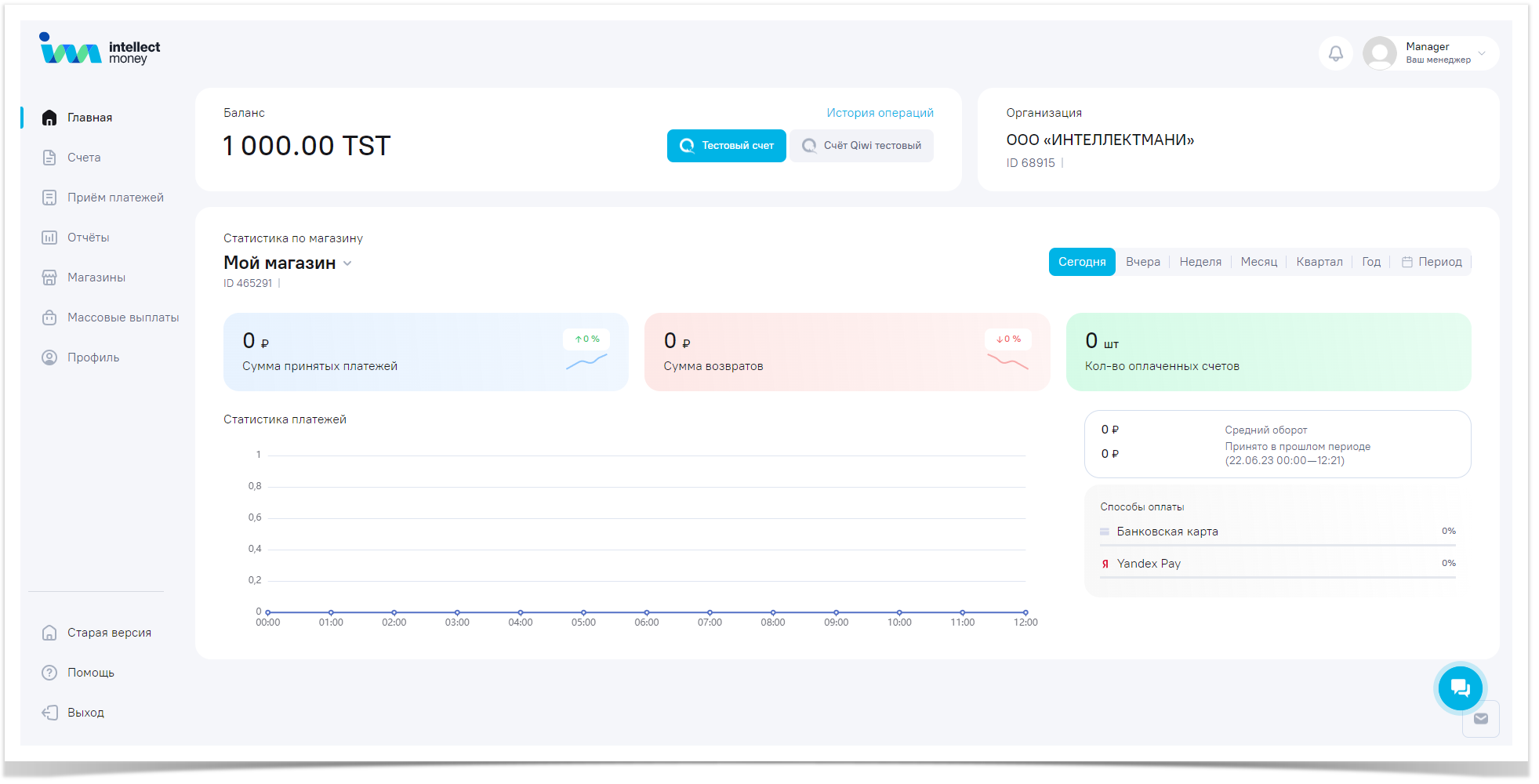Viewport: 1539px width, 784px height.
Task: Click the Выход logout icon
Action: tap(49, 713)
